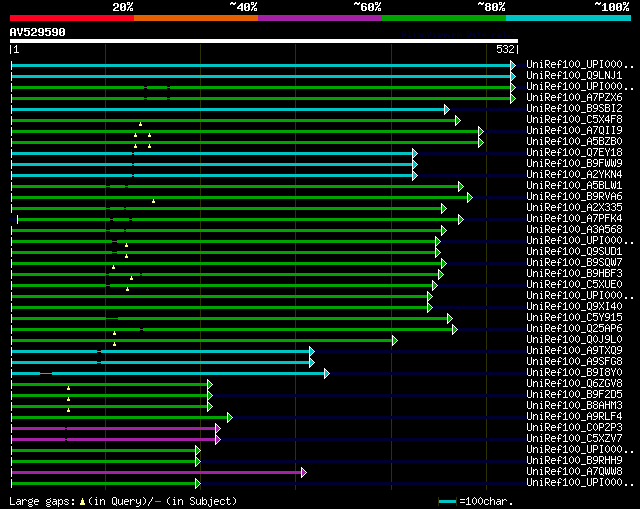Click the 'Large gaps:' legend text
The image size is (640, 509).
tap(42, 502)
